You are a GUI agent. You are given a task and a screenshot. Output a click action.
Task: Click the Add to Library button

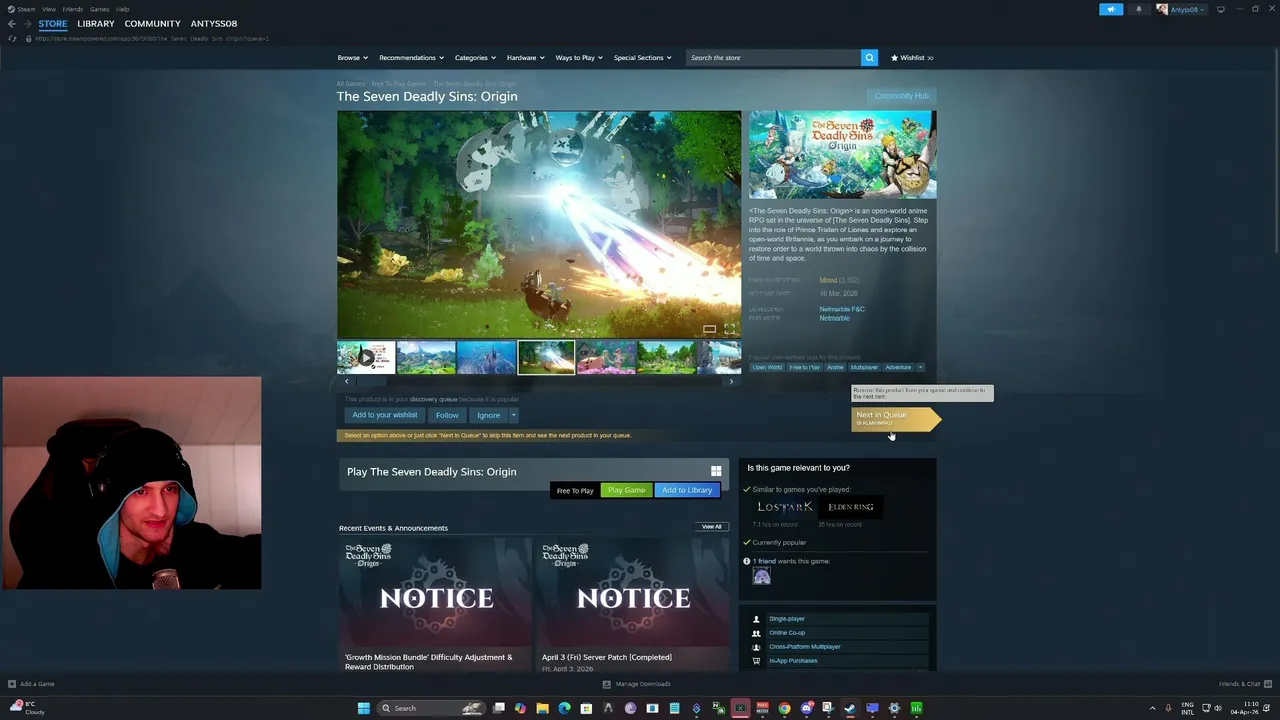tap(686, 490)
